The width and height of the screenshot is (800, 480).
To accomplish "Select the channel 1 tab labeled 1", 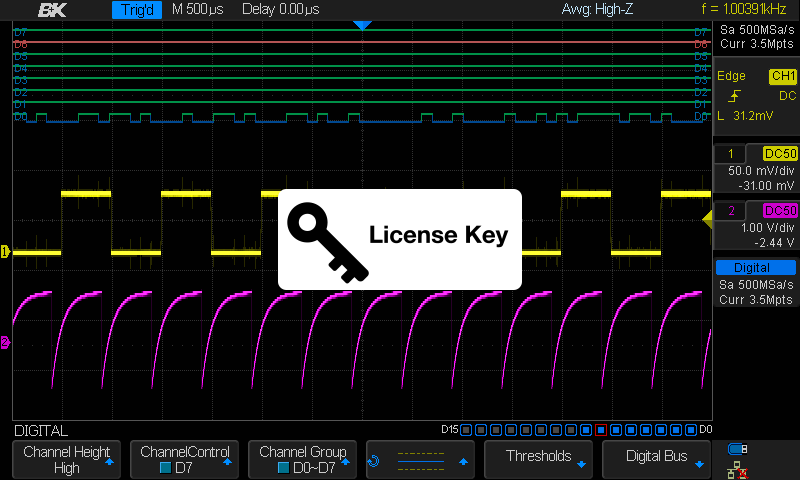I will [733, 153].
